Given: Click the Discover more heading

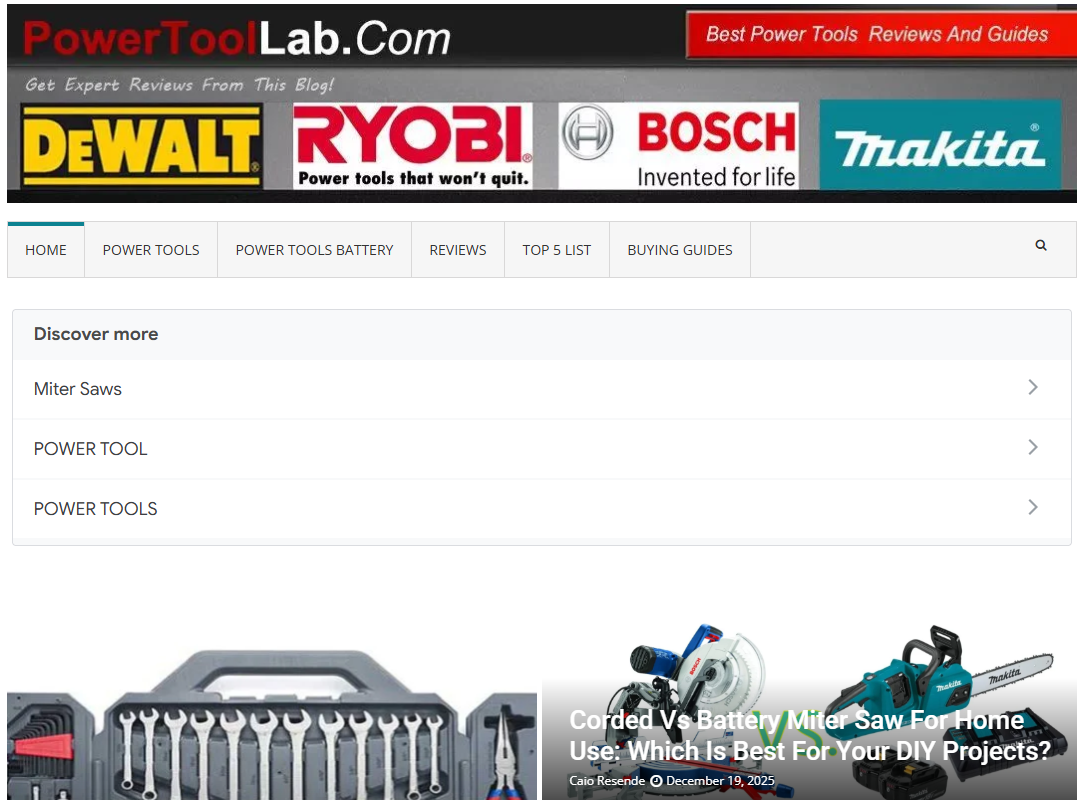Looking at the screenshot, I should coord(96,334).
